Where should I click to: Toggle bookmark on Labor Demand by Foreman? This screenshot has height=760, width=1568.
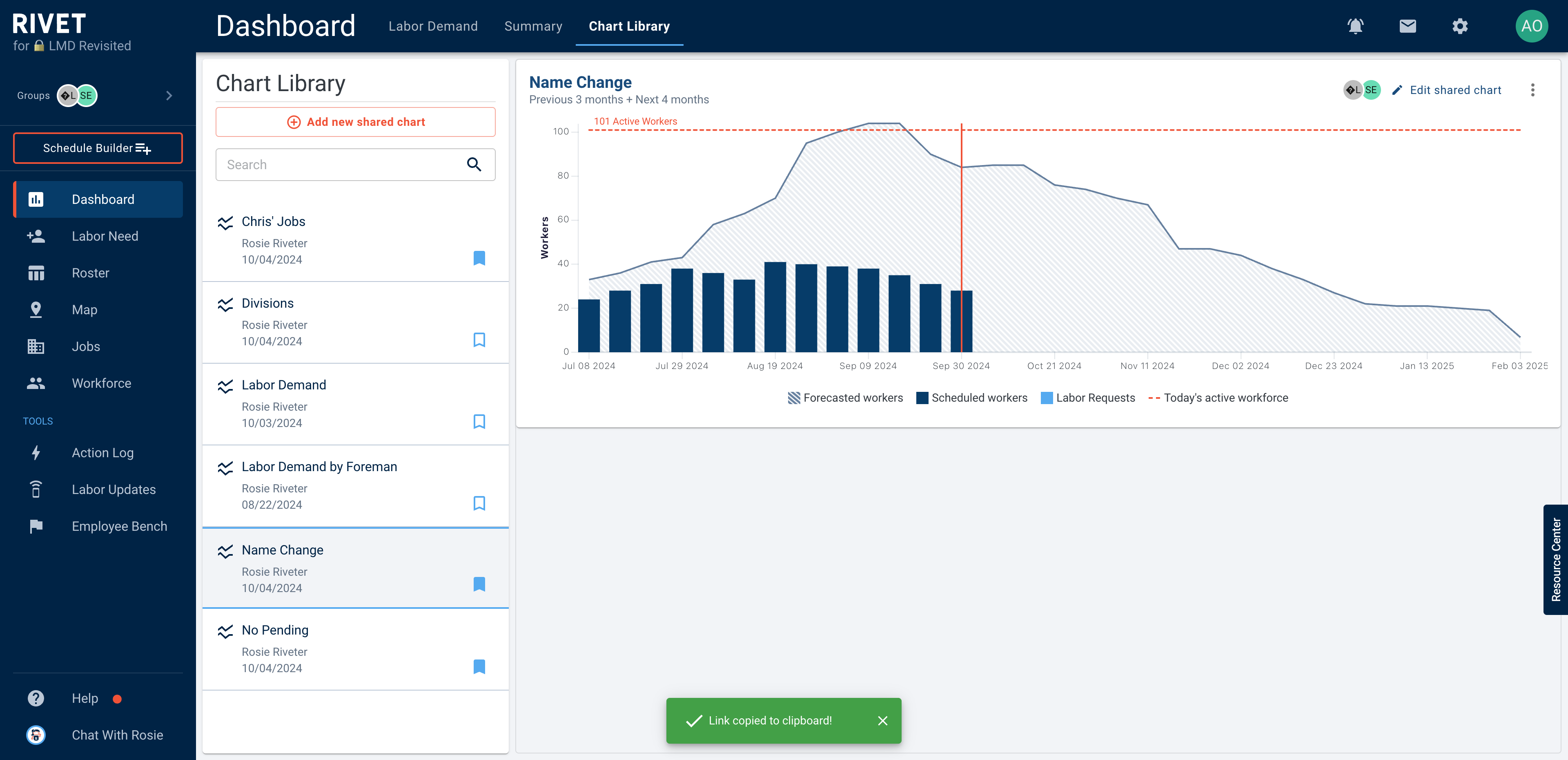tap(479, 503)
